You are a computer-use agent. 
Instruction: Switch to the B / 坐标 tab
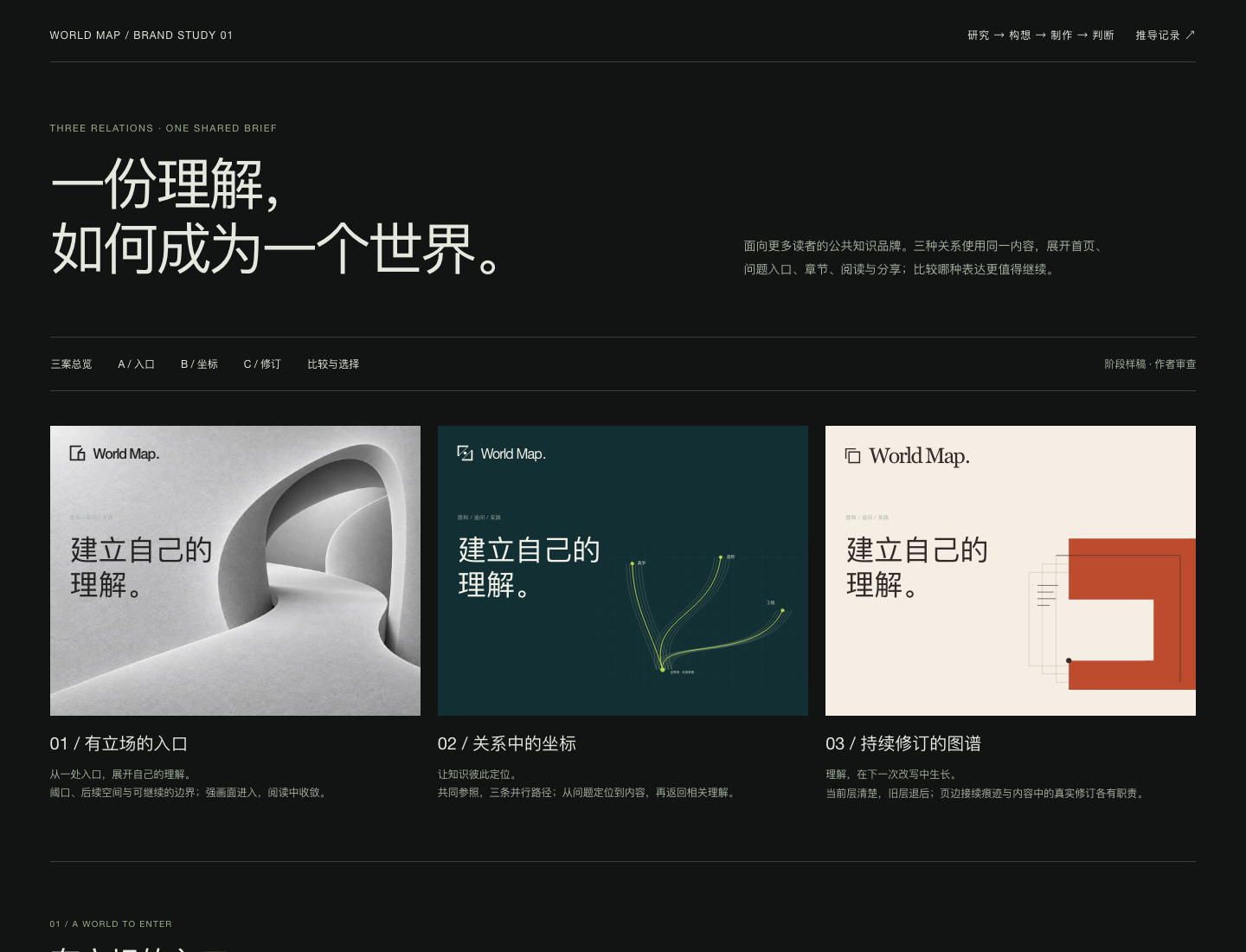point(199,364)
